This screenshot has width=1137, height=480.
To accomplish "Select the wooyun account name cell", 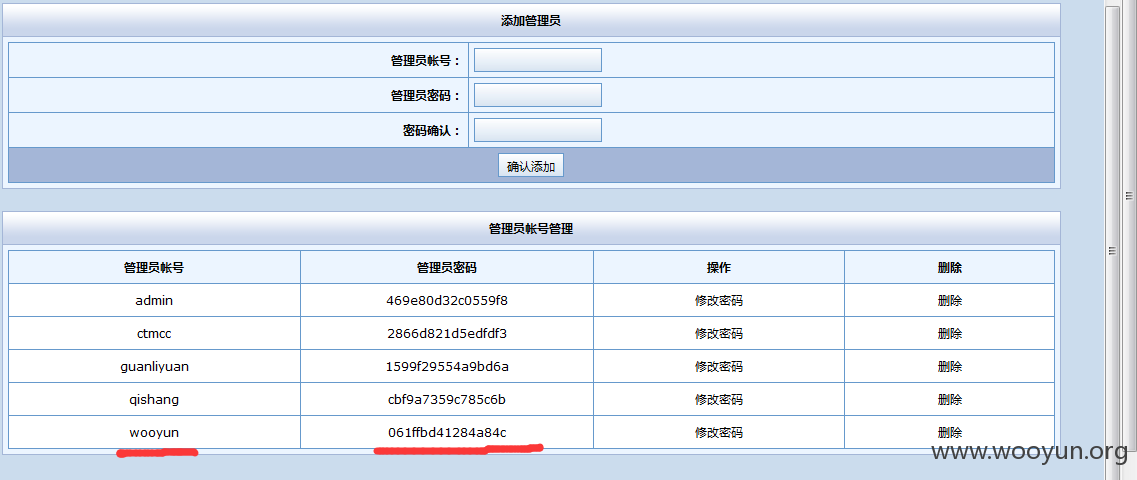I will [x=154, y=433].
